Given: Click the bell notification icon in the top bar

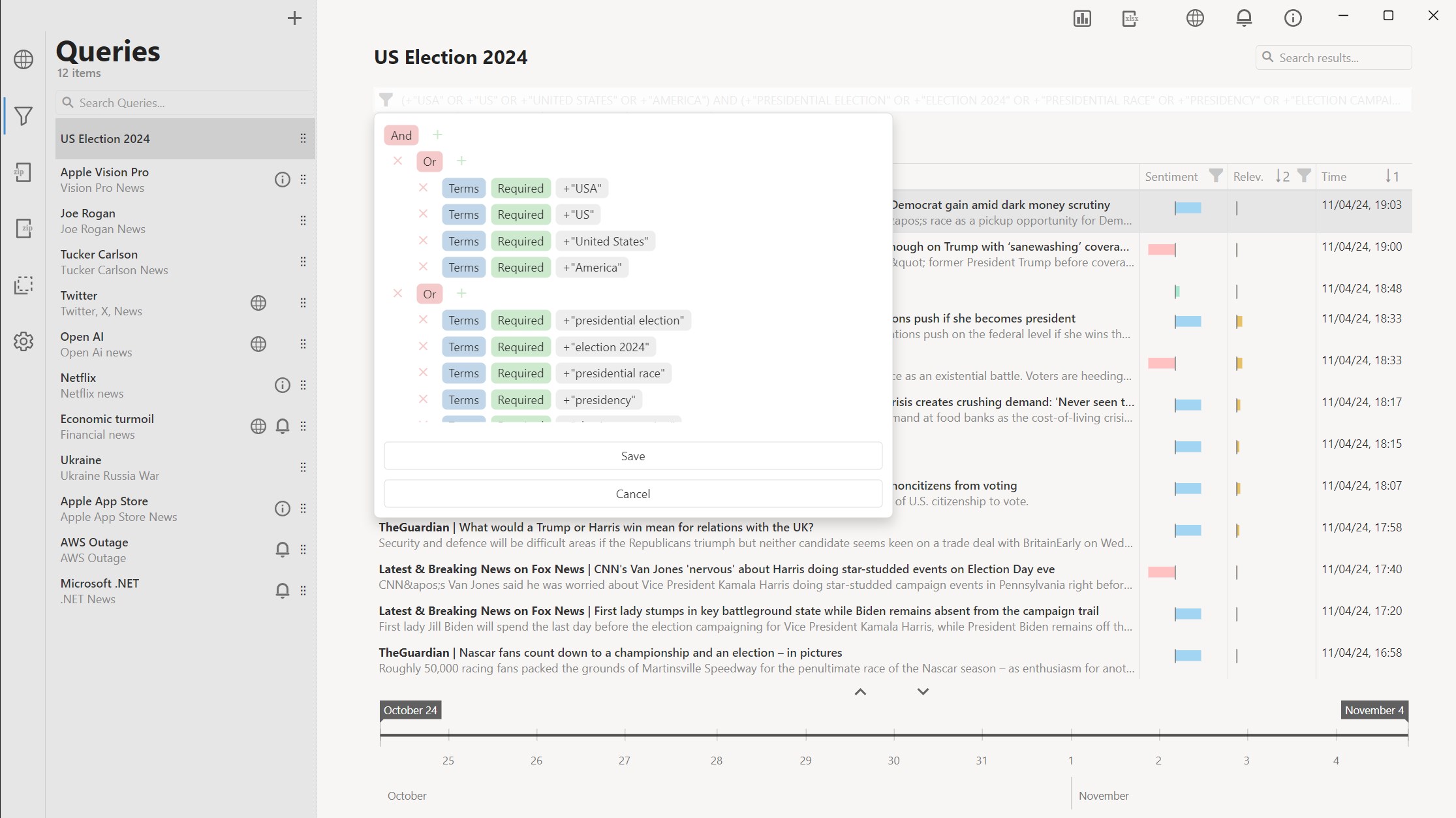Looking at the screenshot, I should point(1244,18).
